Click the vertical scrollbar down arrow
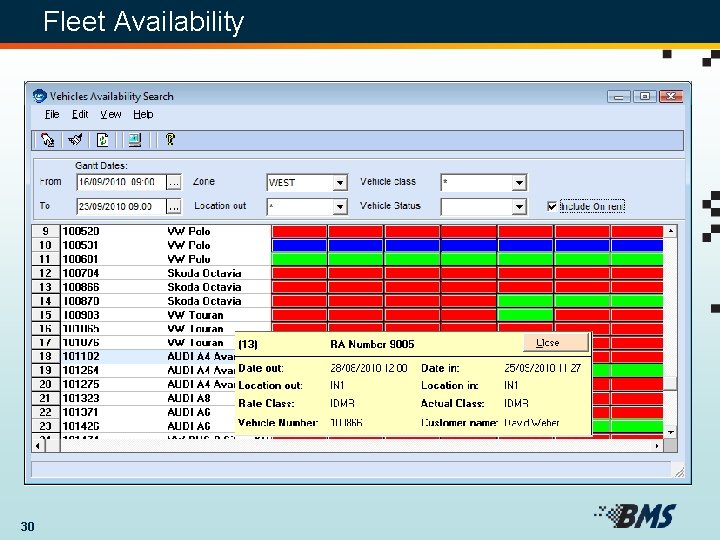720x540 pixels. tap(671, 432)
